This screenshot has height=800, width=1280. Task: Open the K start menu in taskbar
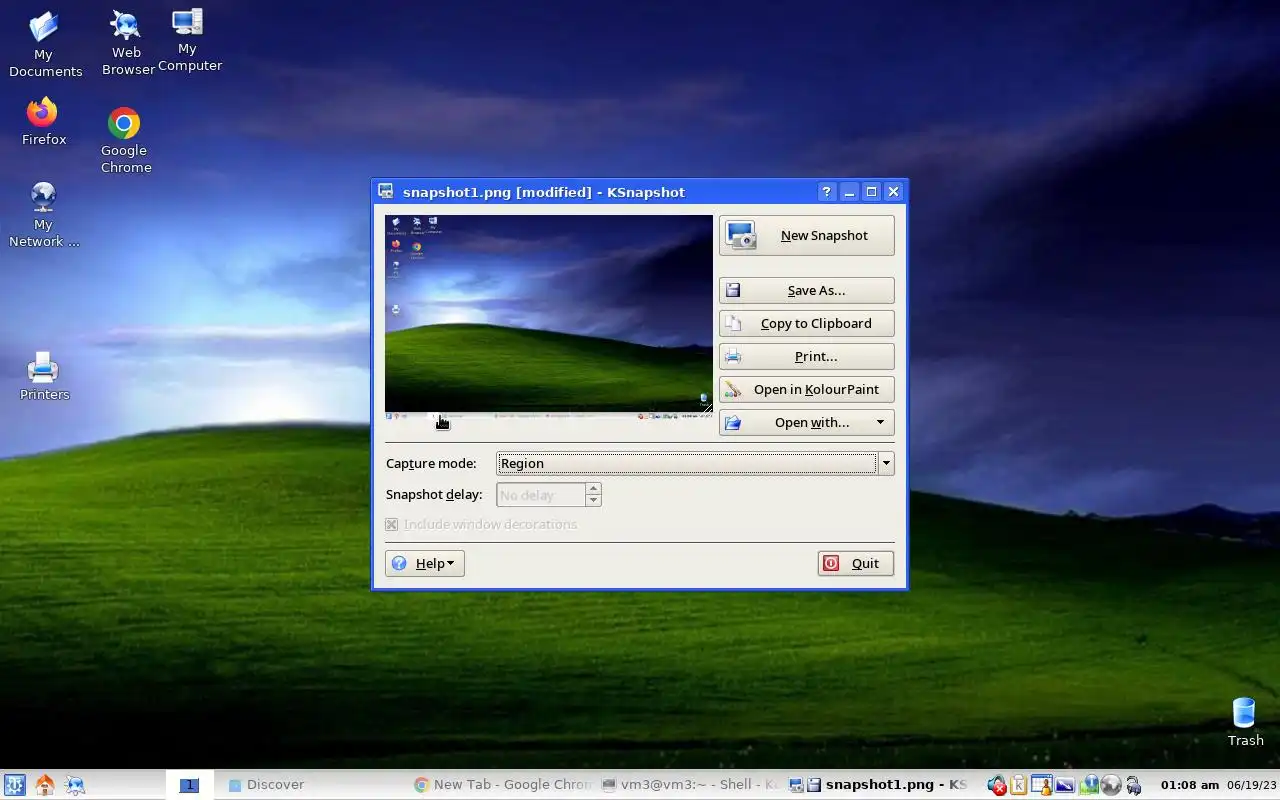pyautogui.click(x=14, y=785)
